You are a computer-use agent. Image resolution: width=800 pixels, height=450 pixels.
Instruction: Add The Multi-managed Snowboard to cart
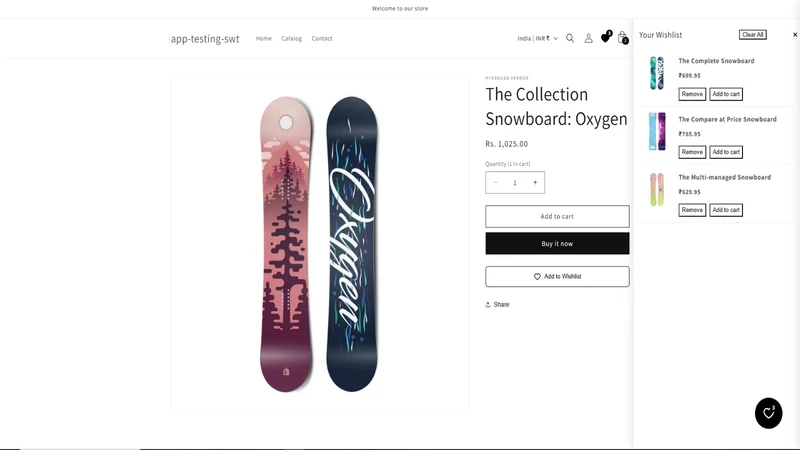pyautogui.click(x=726, y=210)
